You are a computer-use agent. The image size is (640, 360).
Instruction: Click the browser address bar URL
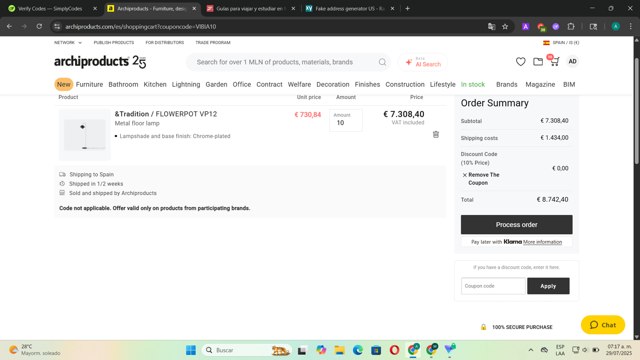(141, 27)
